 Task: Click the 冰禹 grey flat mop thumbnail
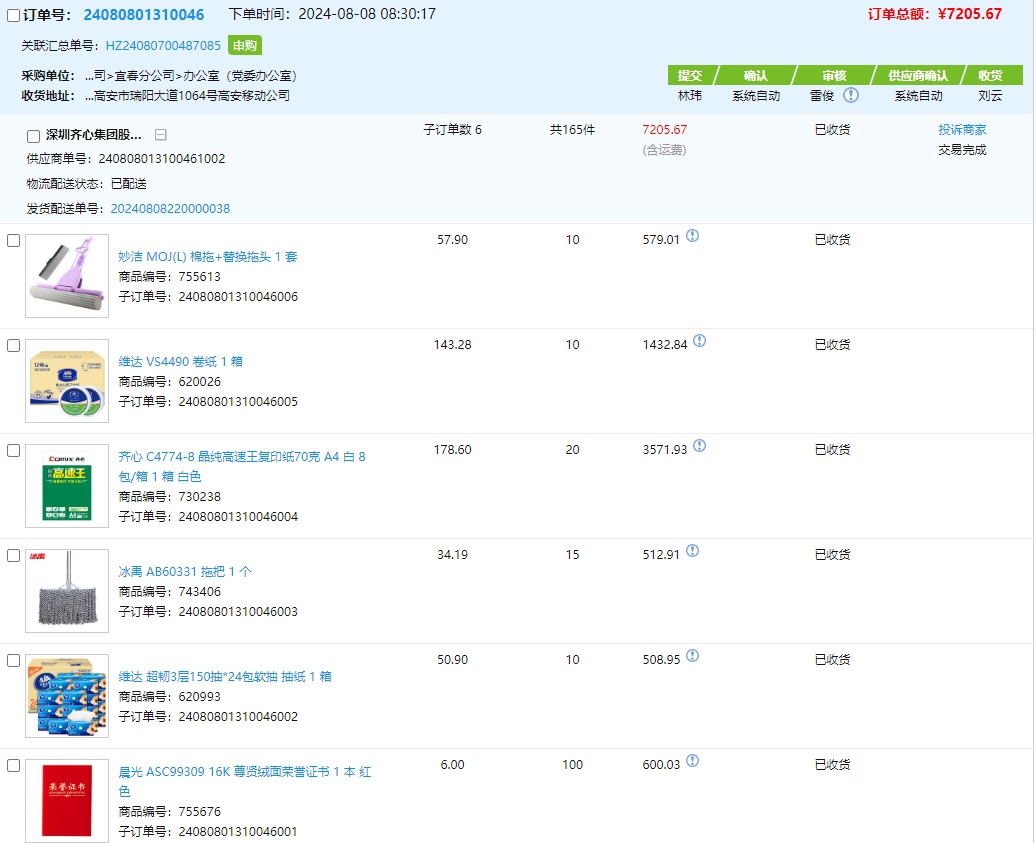pos(67,591)
